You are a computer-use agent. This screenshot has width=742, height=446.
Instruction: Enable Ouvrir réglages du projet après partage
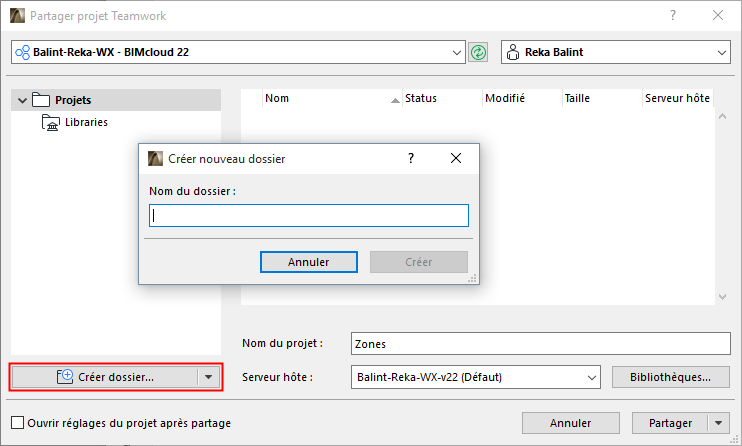[17, 423]
